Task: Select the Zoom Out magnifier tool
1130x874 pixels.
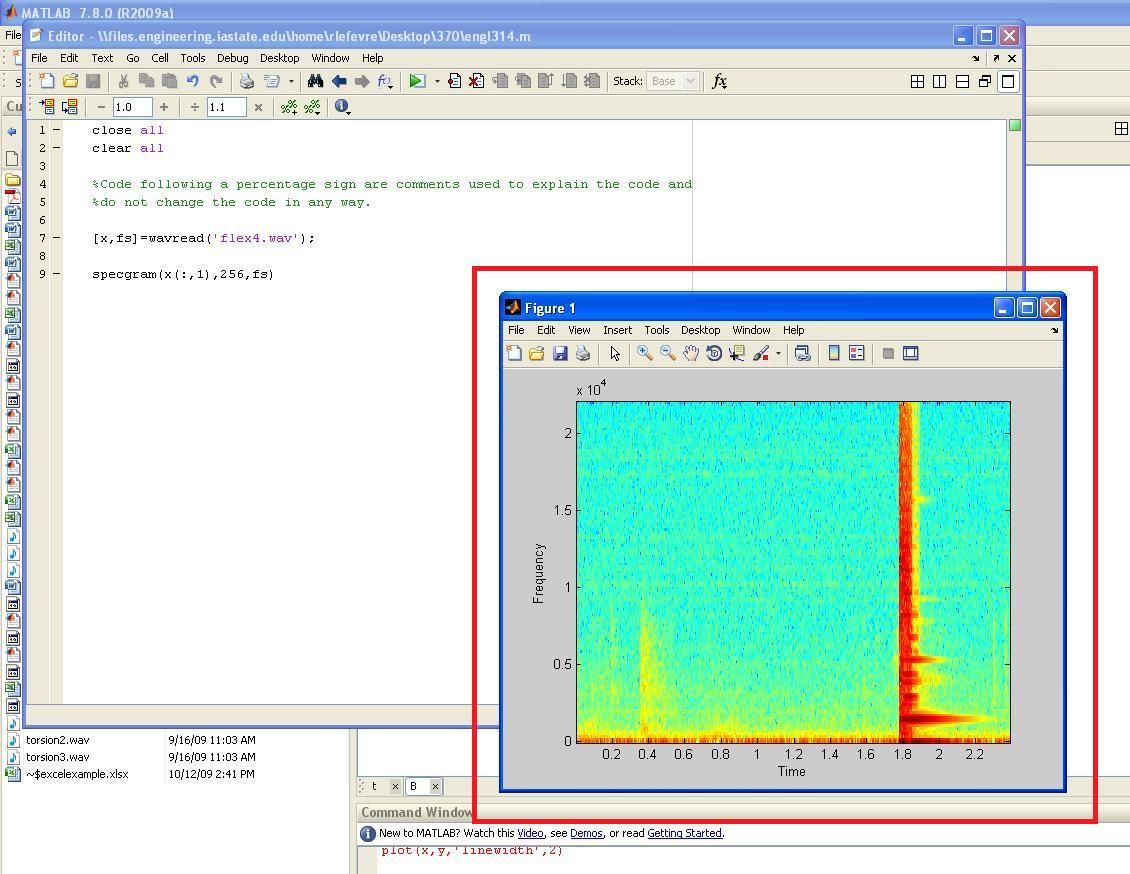Action: (x=668, y=352)
